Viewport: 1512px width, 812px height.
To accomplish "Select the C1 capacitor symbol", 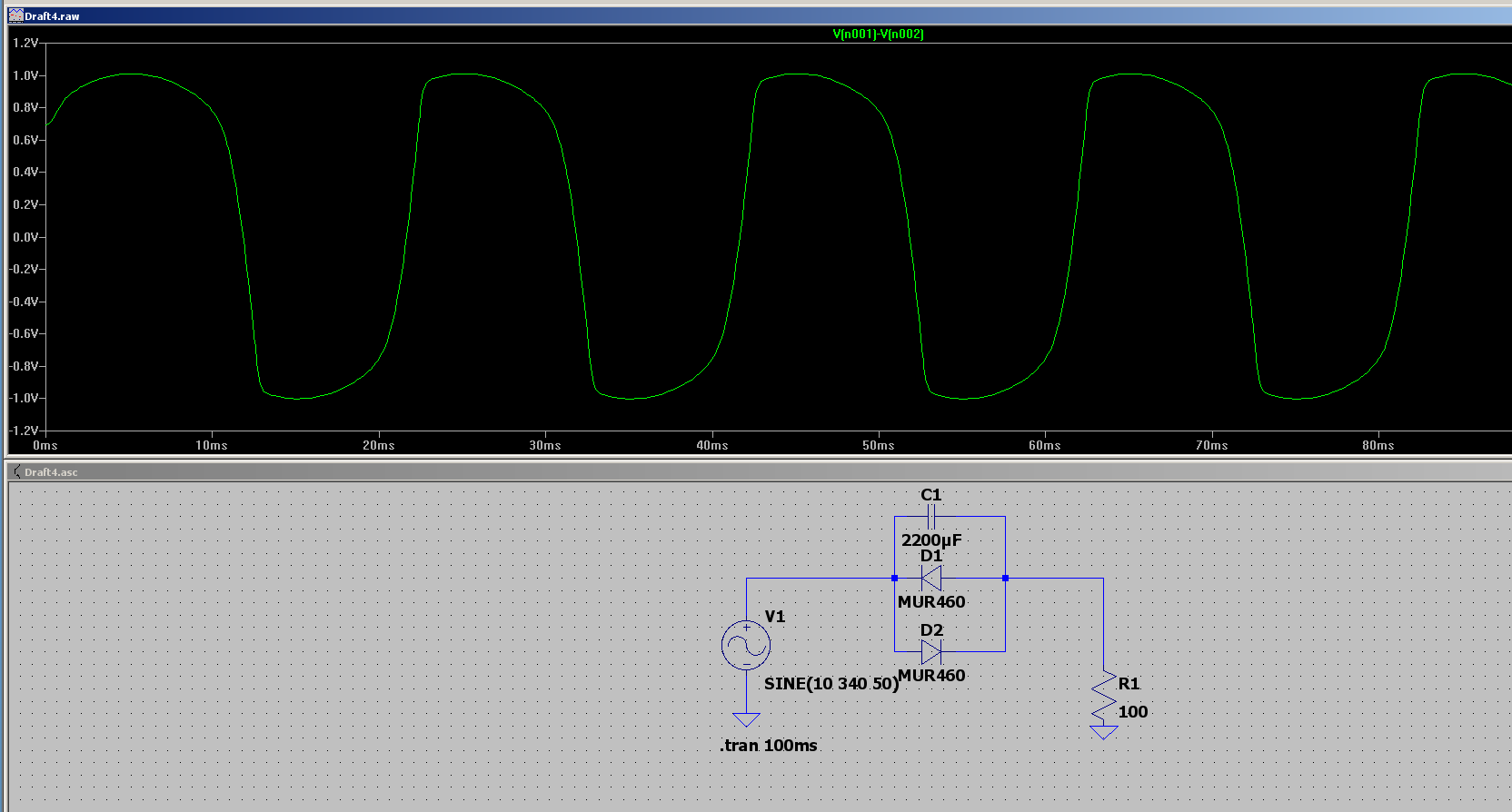I will click(931, 517).
